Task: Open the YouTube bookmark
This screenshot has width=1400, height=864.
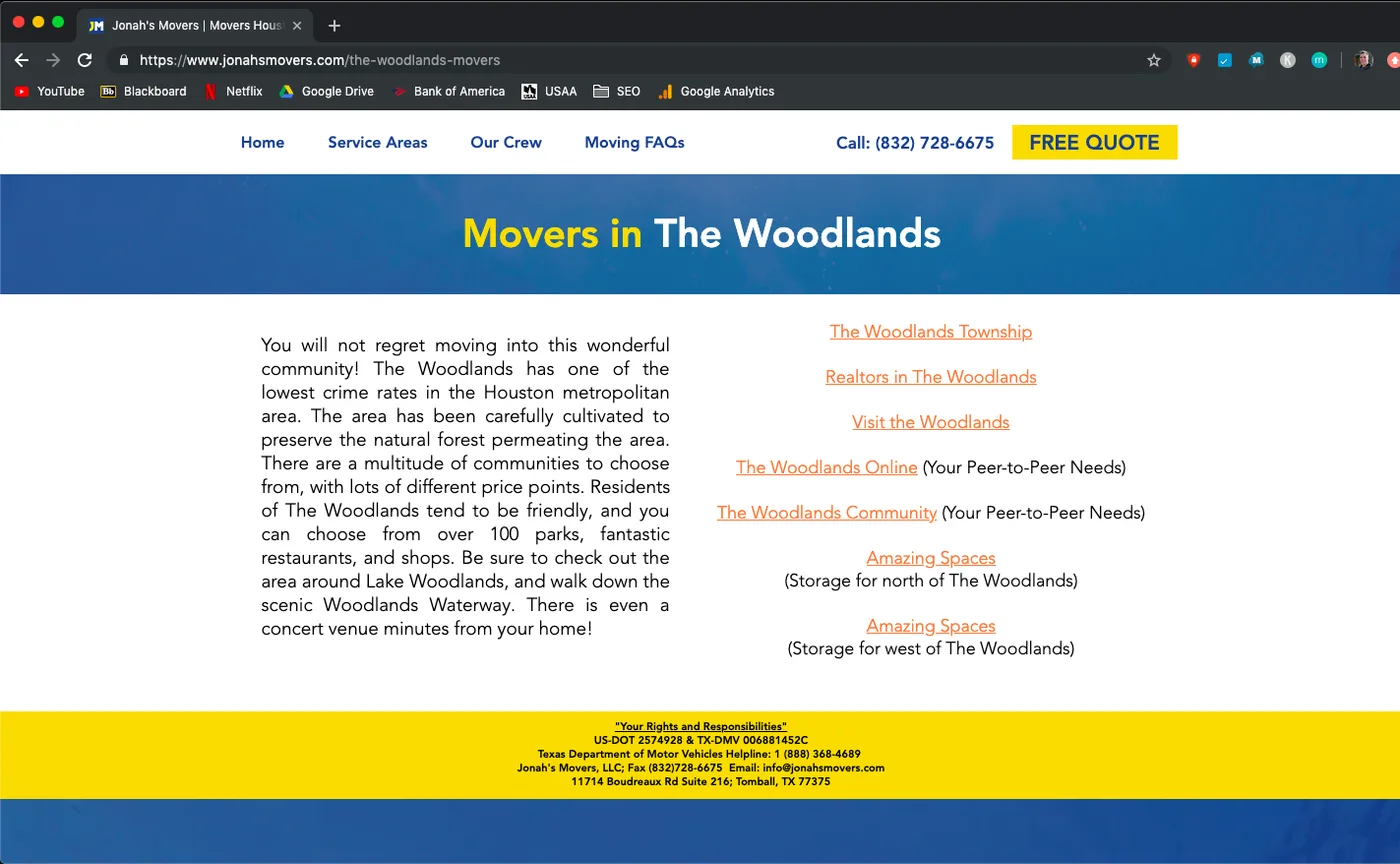Action: coord(49,91)
